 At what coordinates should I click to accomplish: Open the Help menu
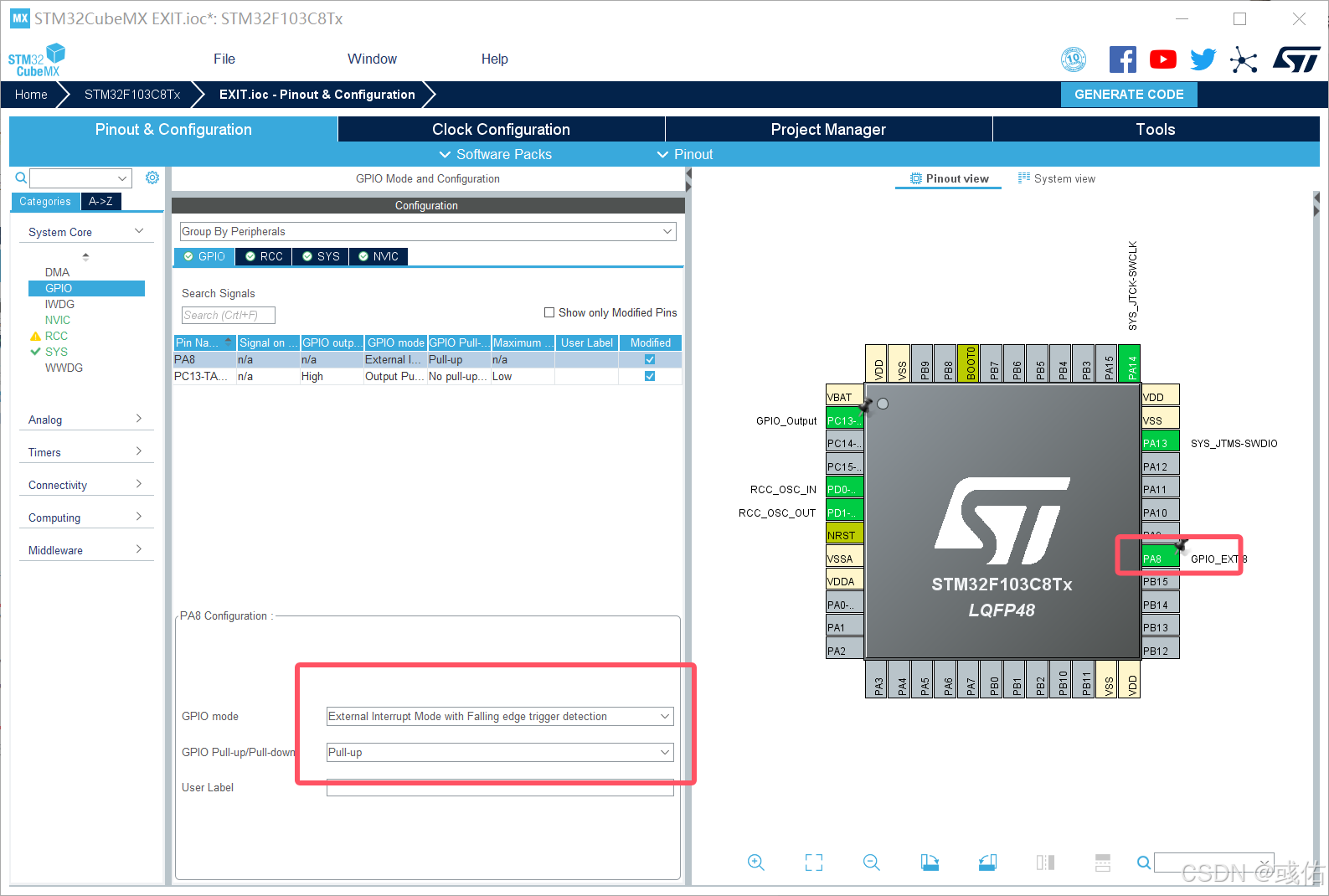tap(494, 59)
